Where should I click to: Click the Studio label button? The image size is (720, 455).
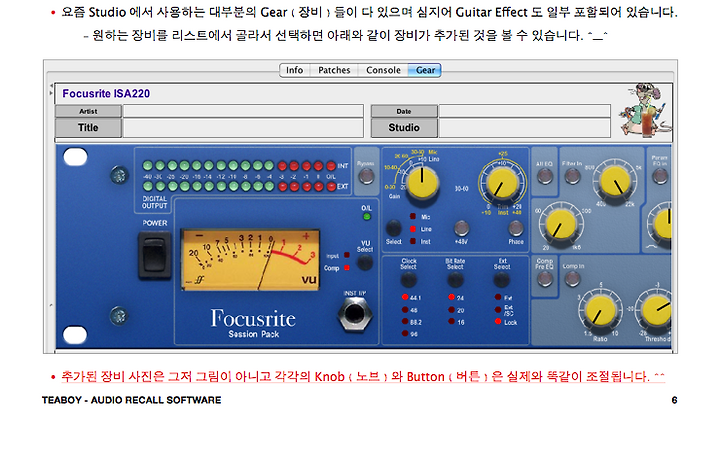(404, 128)
